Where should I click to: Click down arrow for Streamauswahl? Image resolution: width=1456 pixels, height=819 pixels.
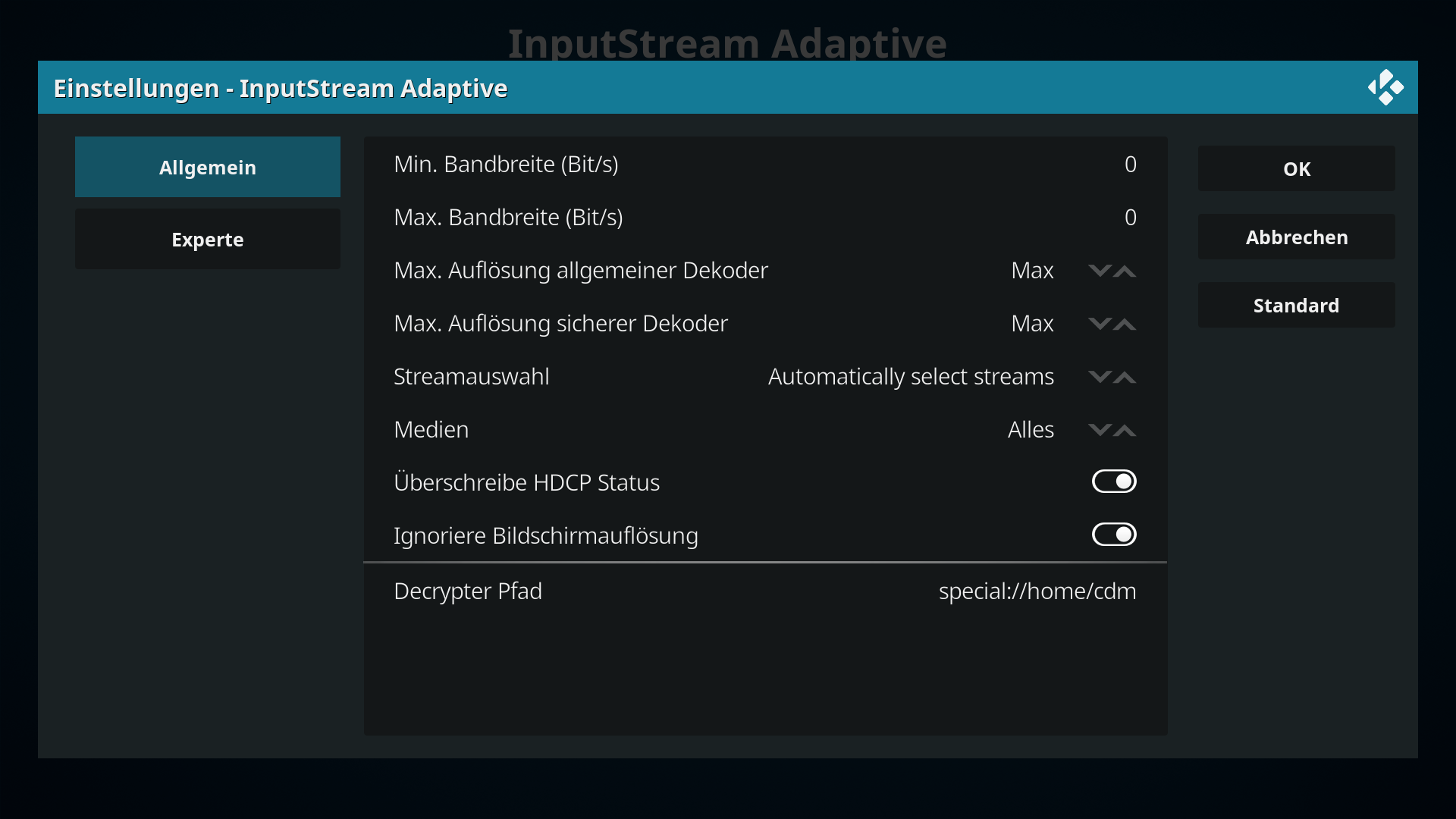tap(1100, 377)
